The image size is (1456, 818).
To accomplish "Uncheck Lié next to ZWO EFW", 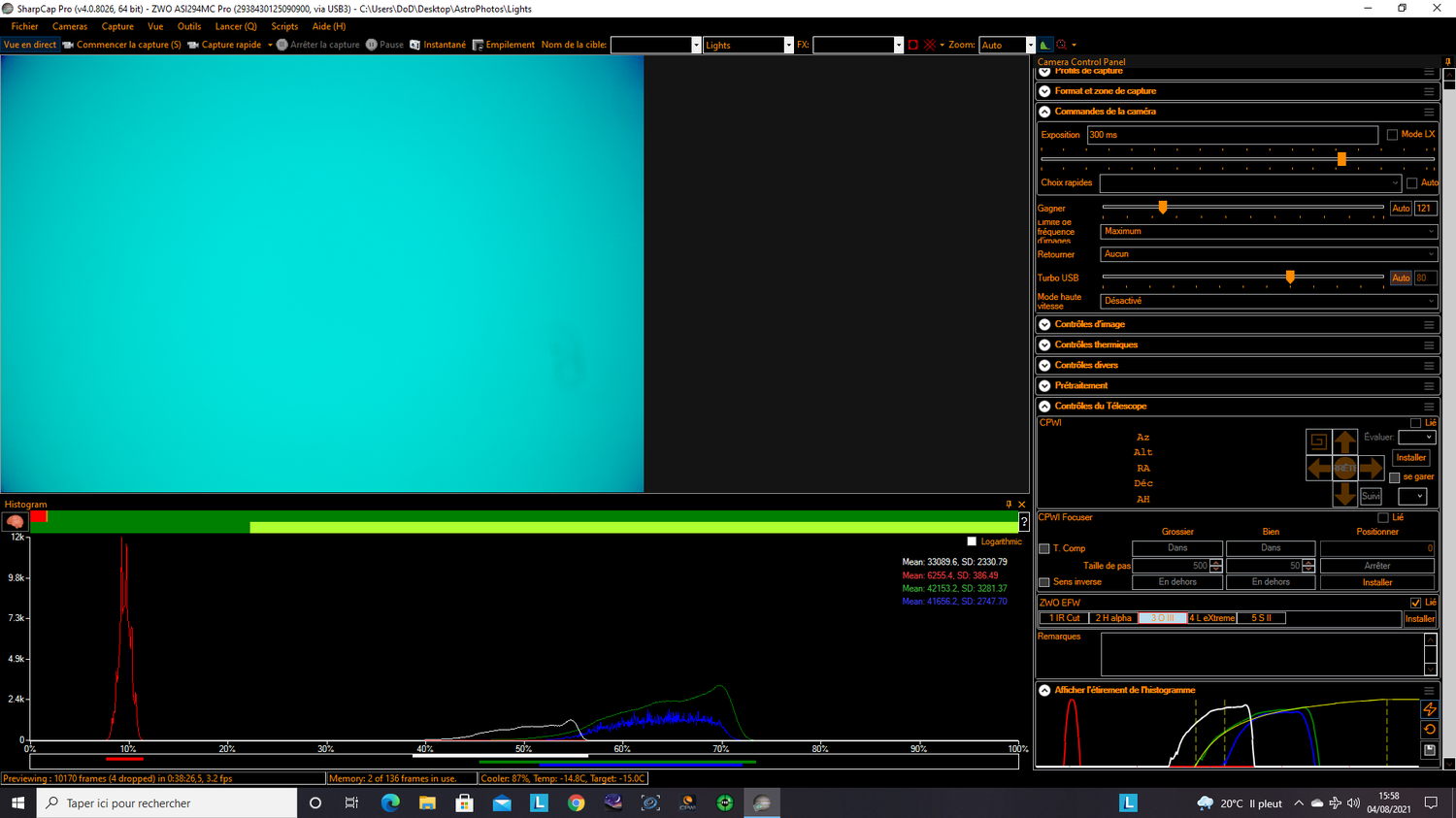I will tap(1415, 602).
